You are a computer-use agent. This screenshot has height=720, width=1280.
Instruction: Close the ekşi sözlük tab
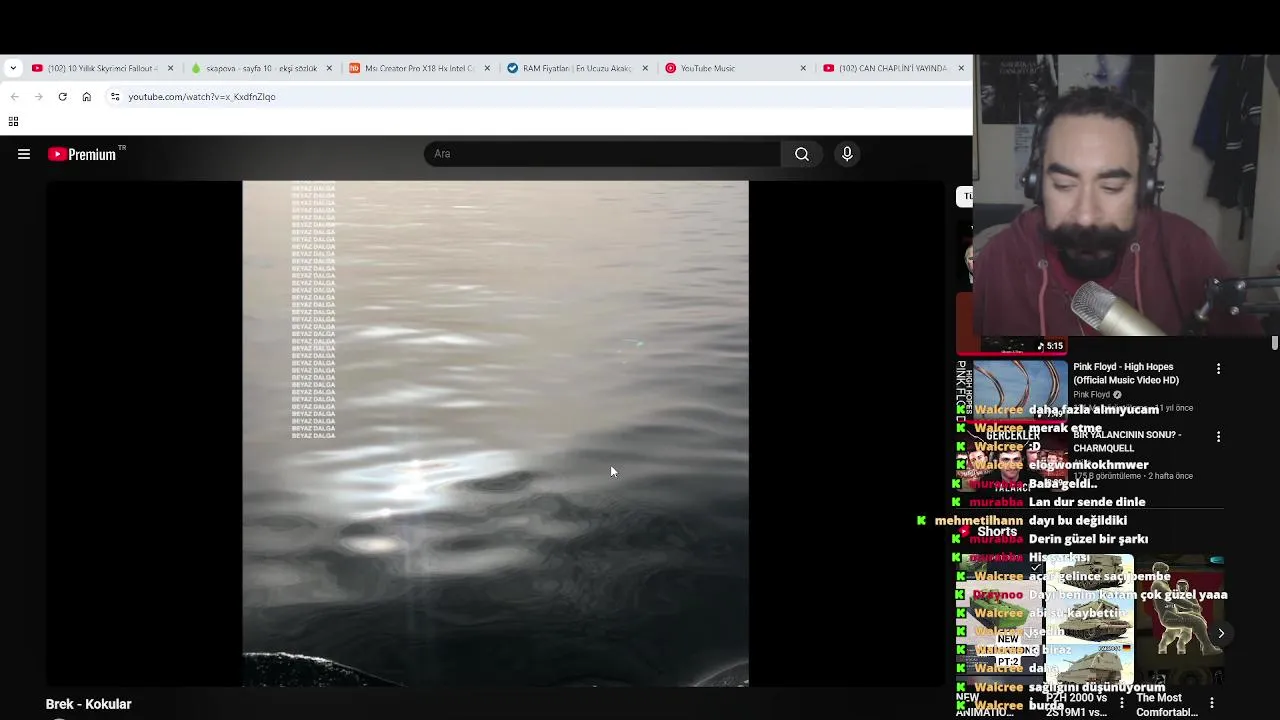coord(329,68)
